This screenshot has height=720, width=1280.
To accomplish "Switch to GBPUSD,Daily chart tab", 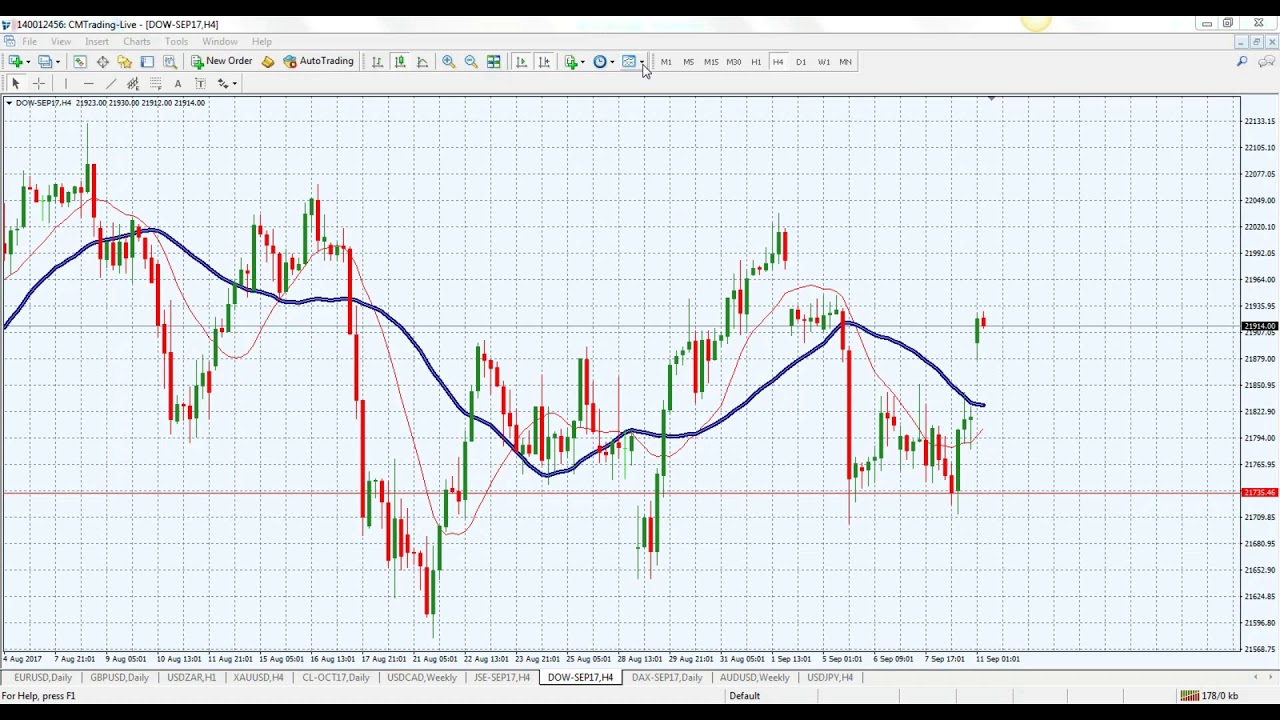I will [119, 678].
